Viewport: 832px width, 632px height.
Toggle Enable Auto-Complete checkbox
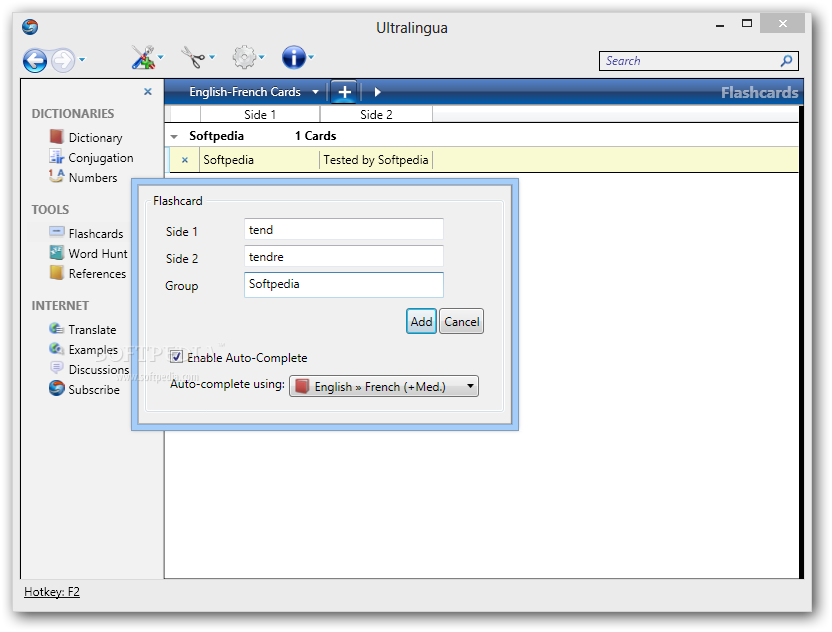click(176, 357)
